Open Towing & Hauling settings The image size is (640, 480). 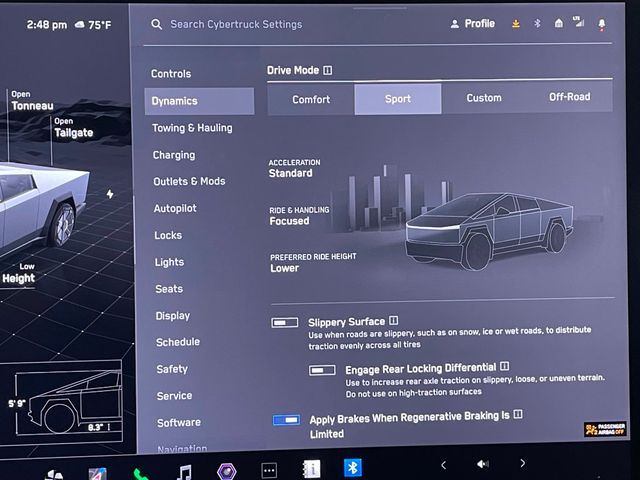tap(192, 128)
